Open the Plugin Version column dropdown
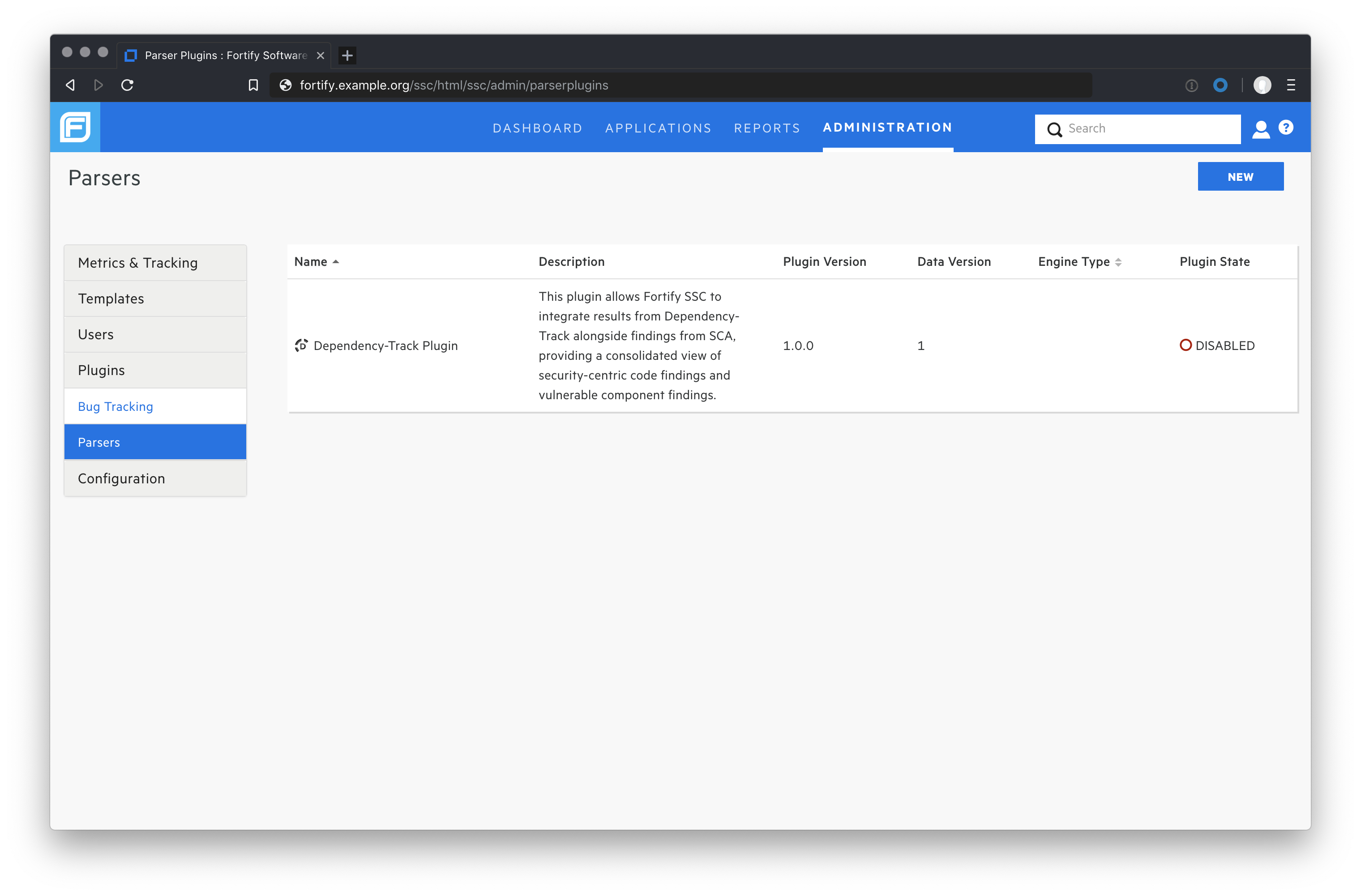The height and width of the screenshot is (896, 1361). coord(824,261)
